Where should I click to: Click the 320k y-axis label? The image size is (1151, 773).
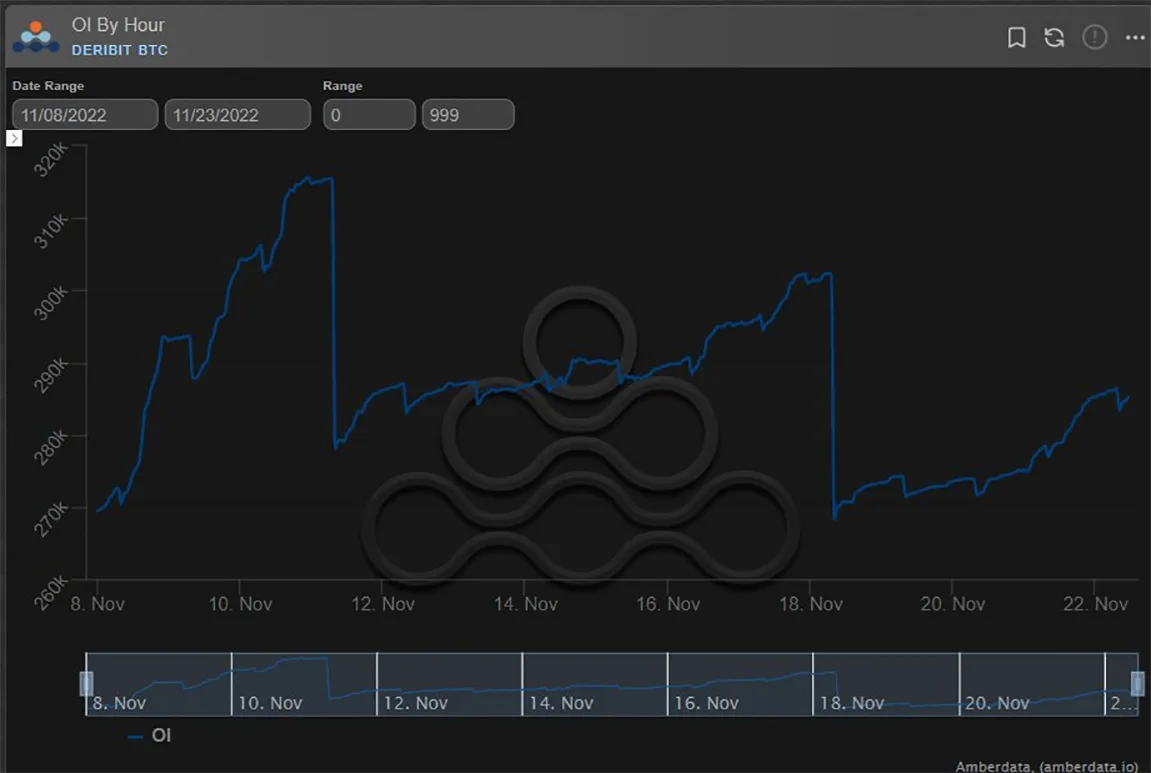coord(51,160)
